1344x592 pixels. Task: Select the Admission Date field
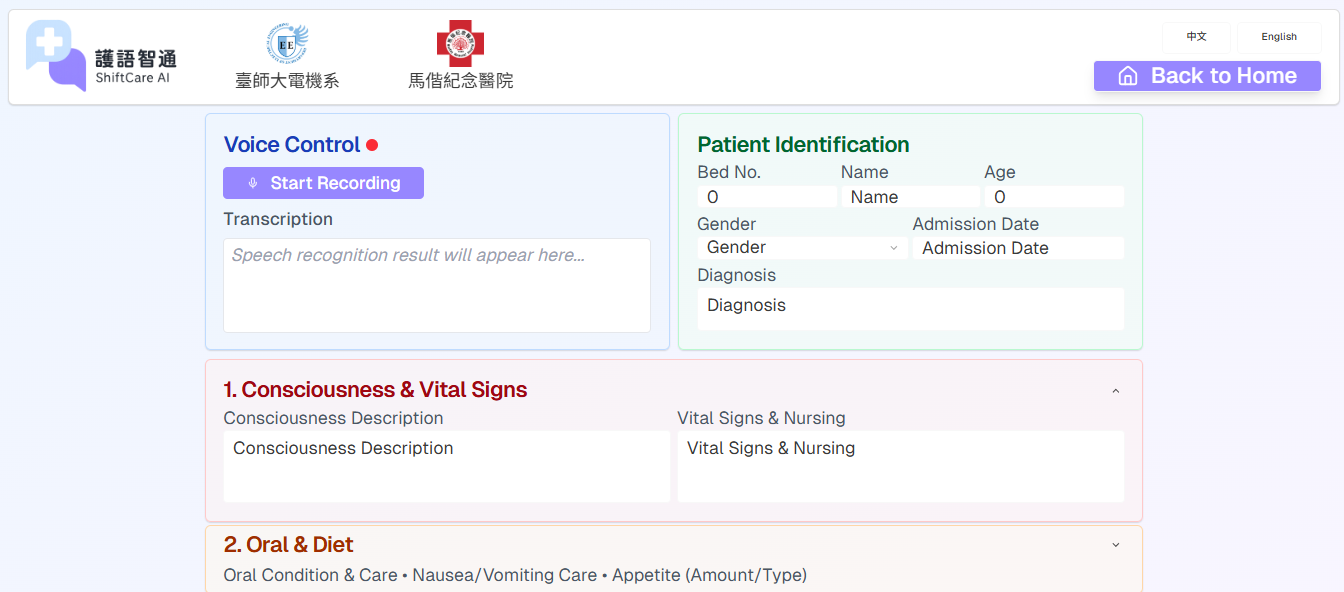pos(1018,248)
